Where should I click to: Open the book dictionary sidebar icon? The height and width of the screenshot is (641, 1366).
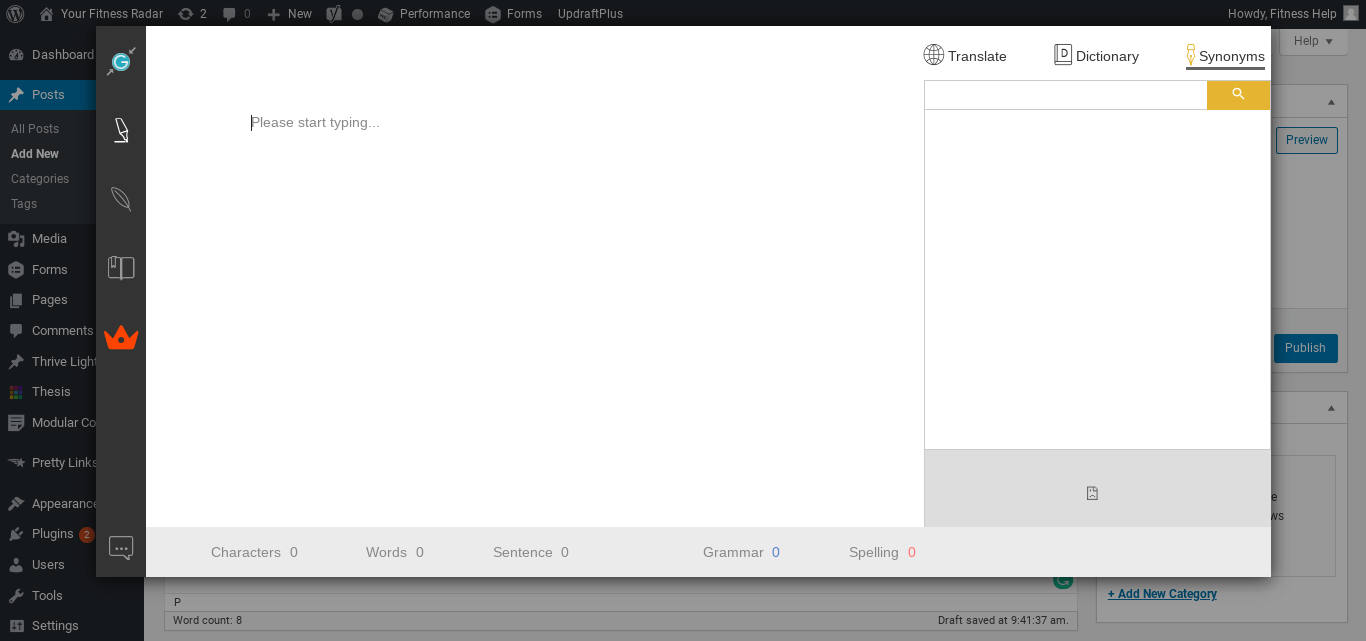[x=121, y=267]
